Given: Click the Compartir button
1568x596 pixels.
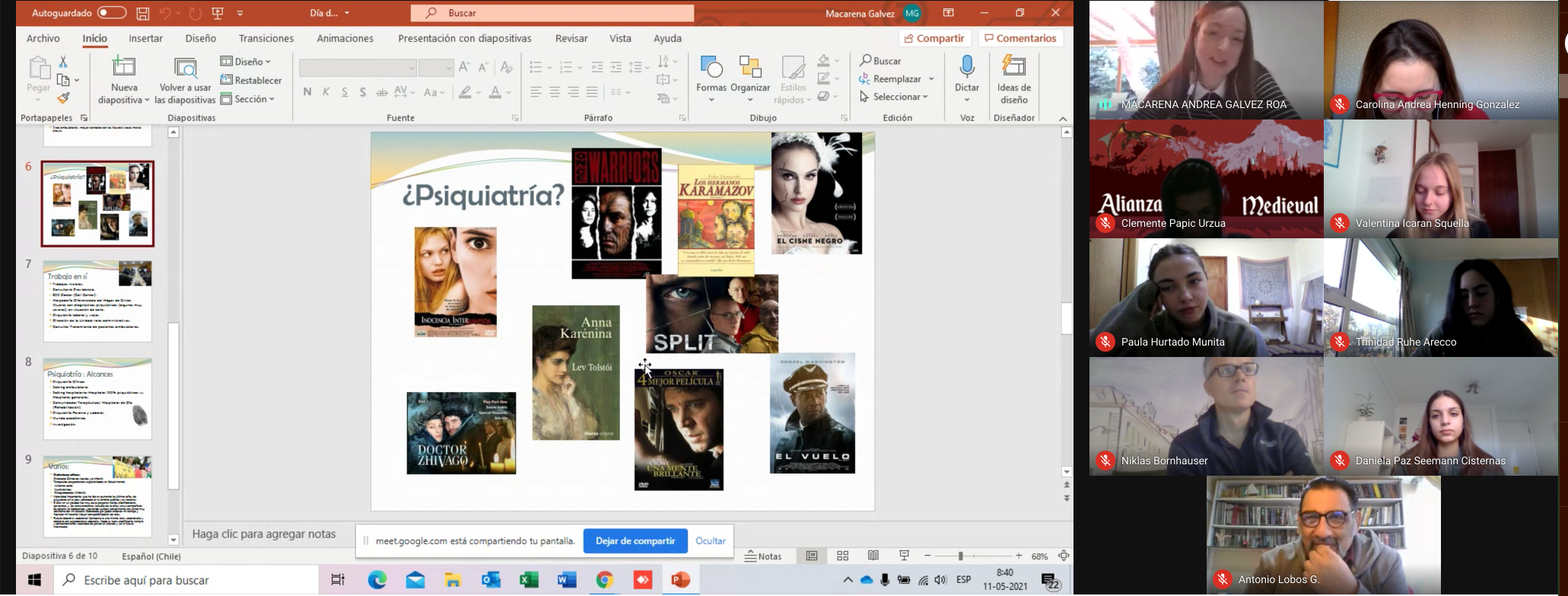Looking at the screenshot, I should (934, 38).
